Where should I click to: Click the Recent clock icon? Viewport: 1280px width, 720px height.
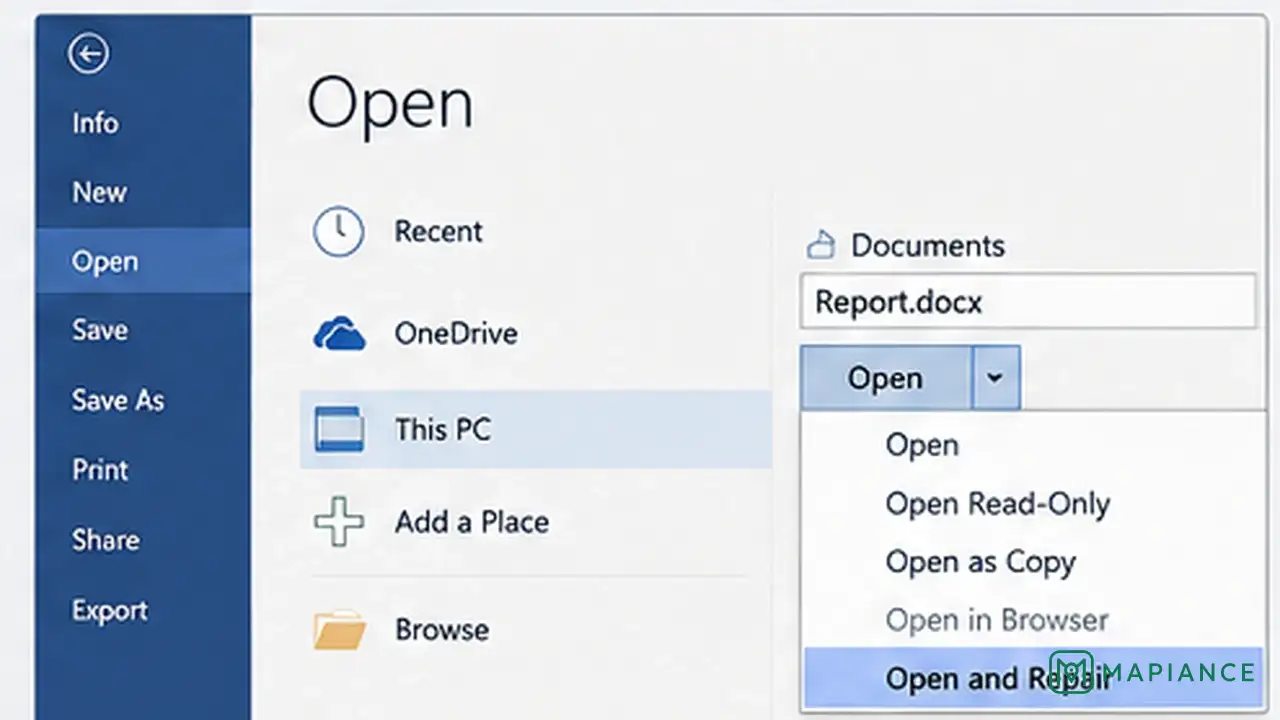coord(339,232)
